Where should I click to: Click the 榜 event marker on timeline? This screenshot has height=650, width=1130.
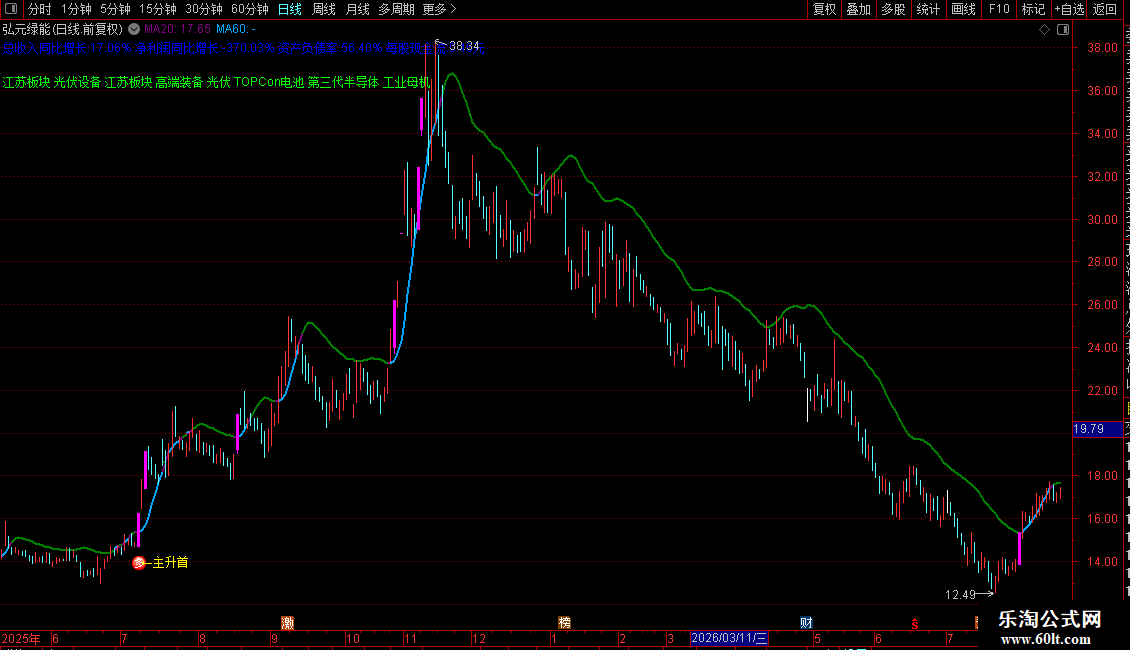[x=564, y=623]
